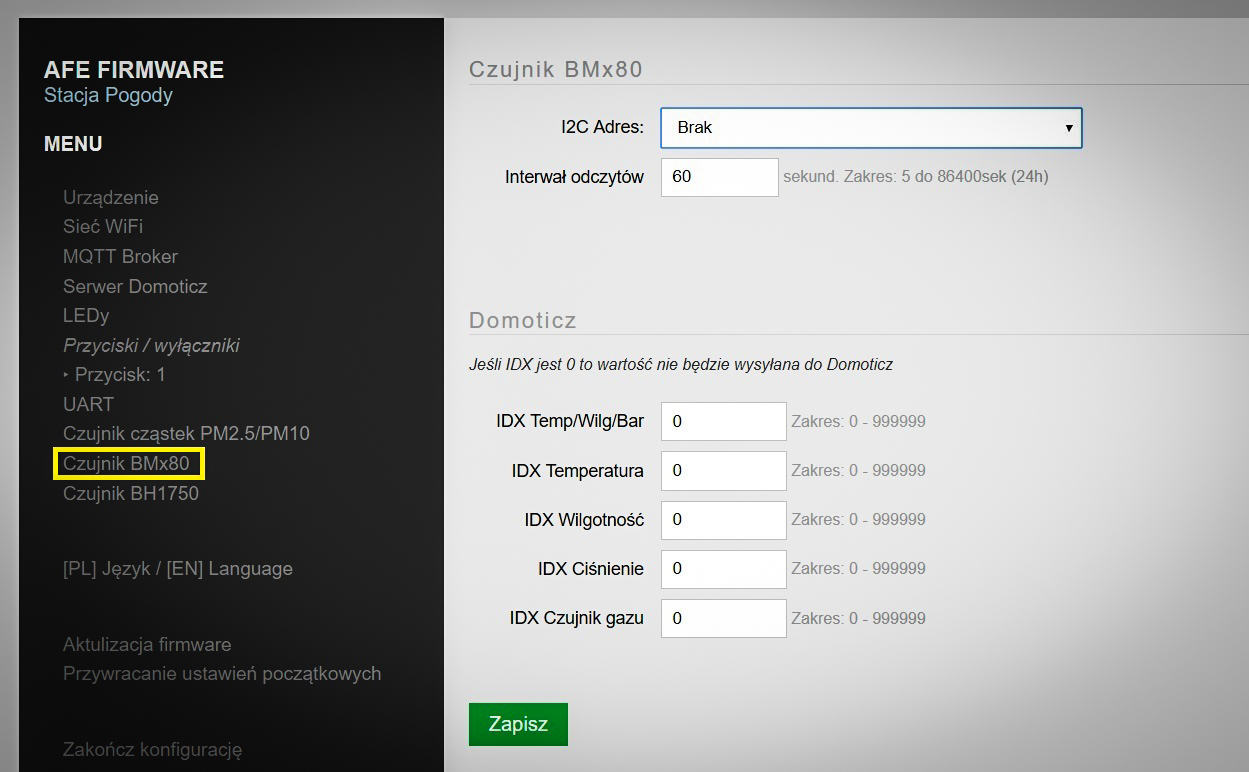Click the Domoticz section heading
1249x772 pixels.
523,320
